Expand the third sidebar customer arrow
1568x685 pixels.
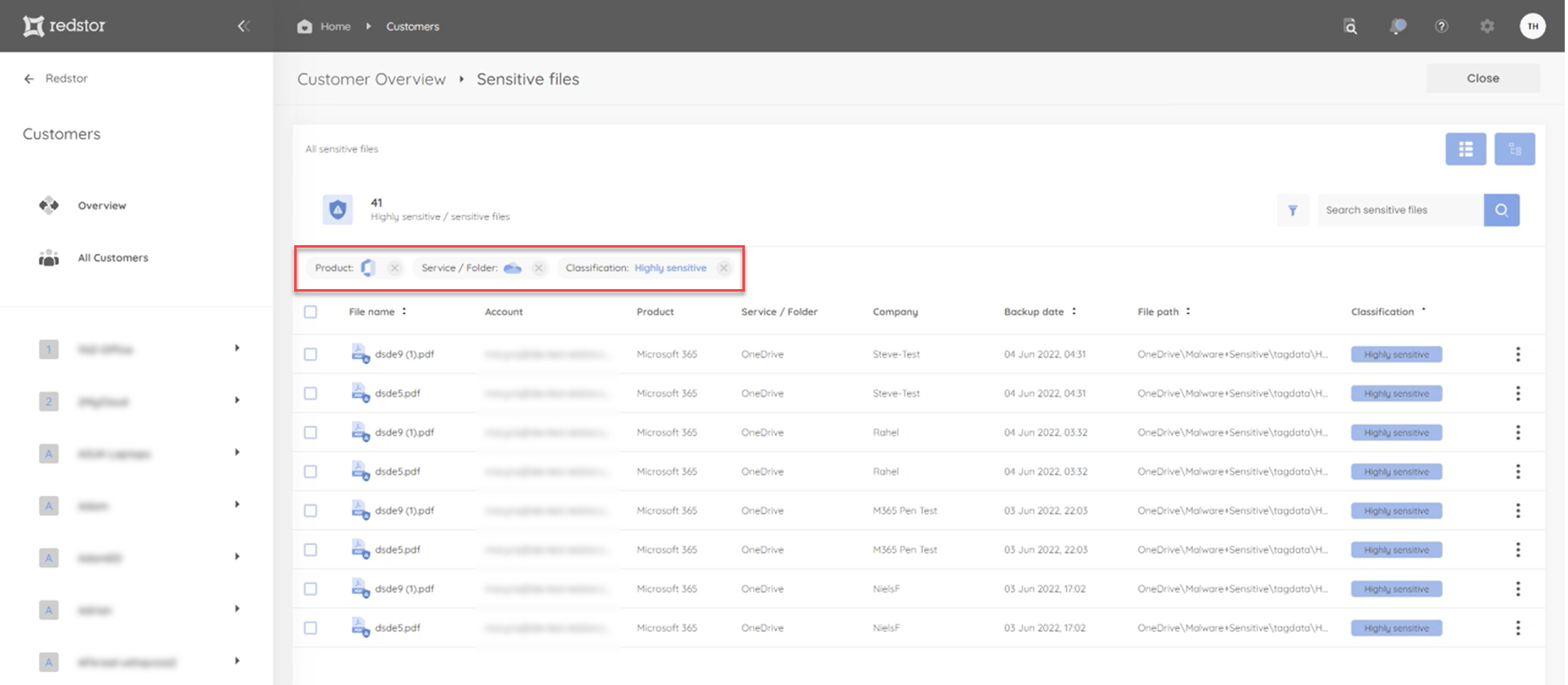(x=237, y=453)
